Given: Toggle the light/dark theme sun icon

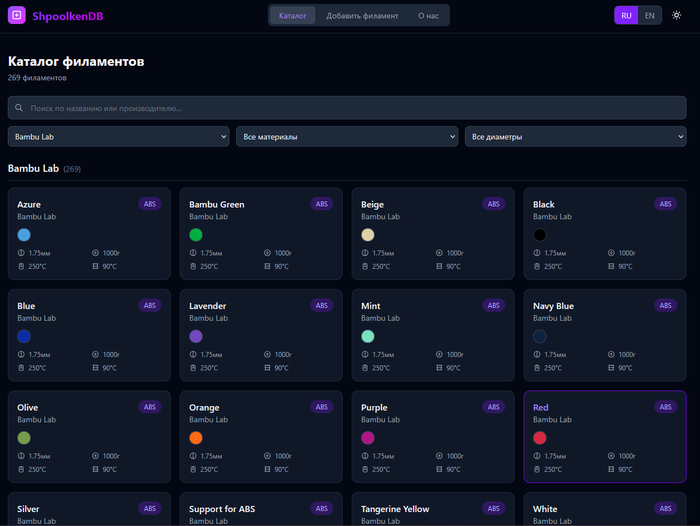Looking at the screenshot, I should point(676,15).
